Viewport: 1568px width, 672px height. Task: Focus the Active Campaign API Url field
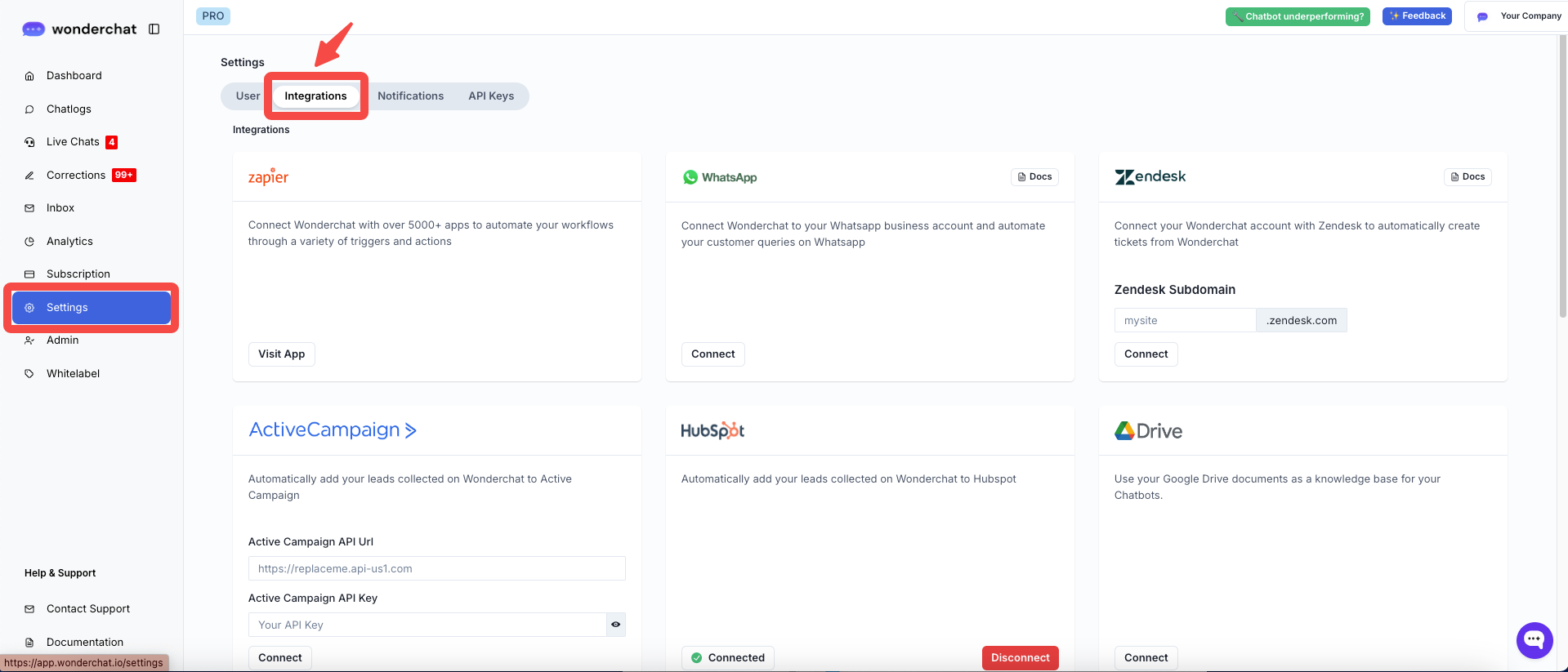coord(436,569)
